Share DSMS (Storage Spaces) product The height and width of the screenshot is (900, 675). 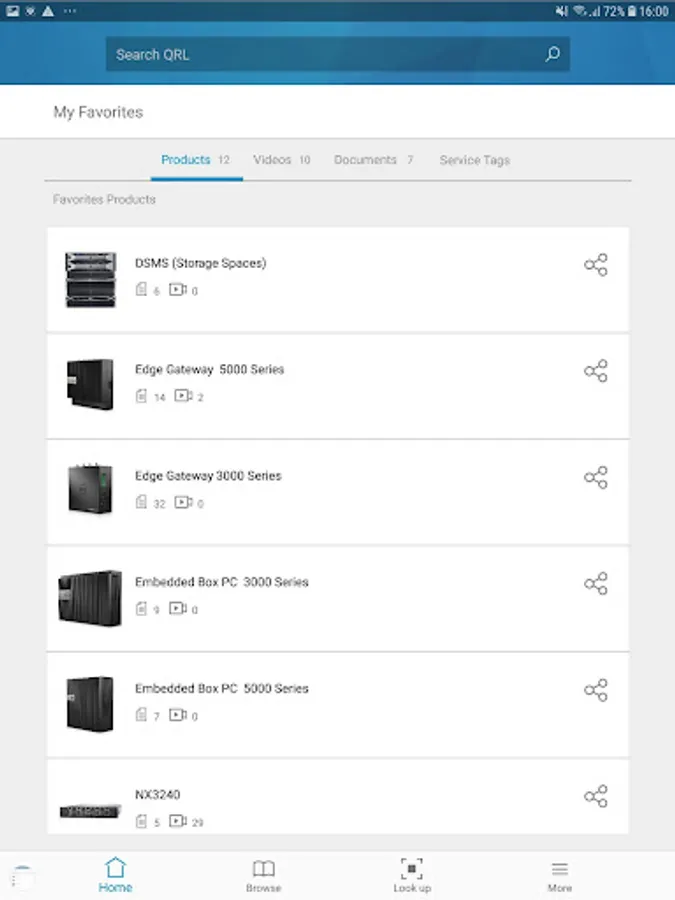pyautogui.click(x=596, y=265)
